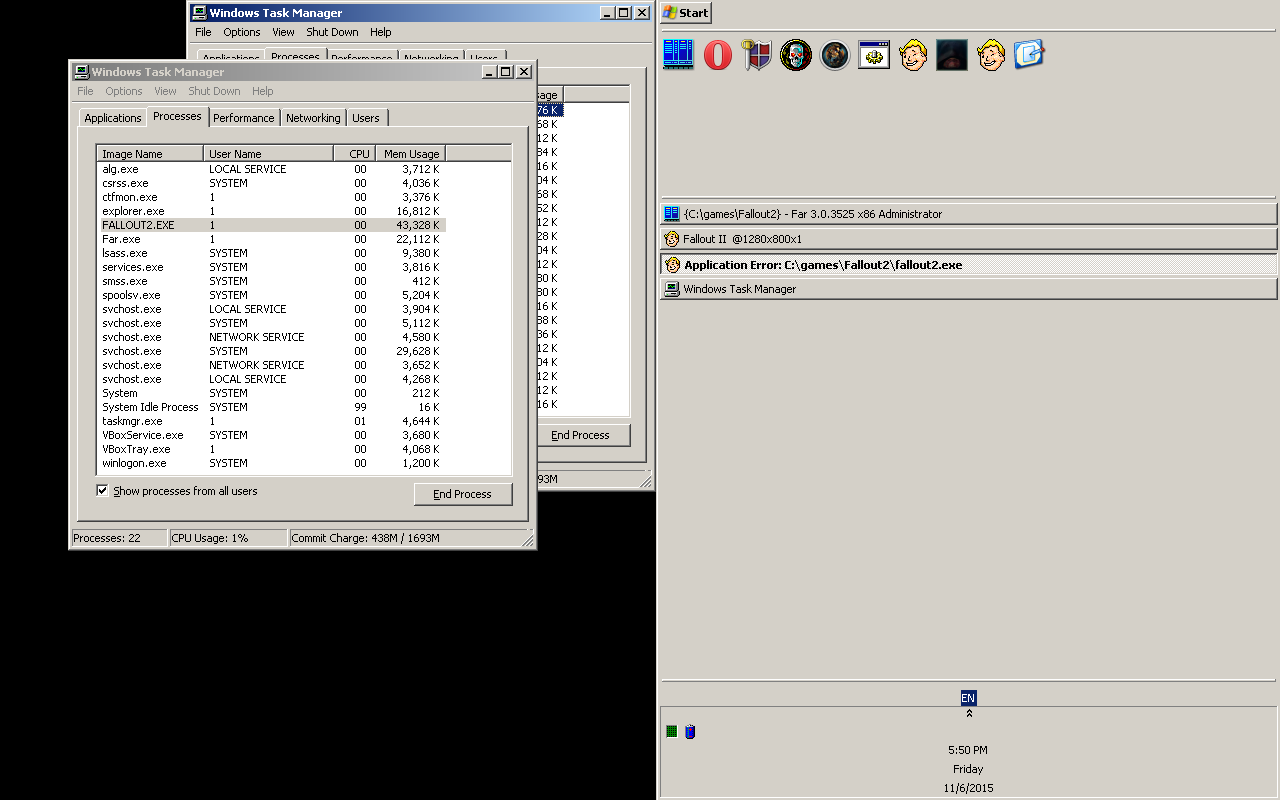Image resolution: width=1280 pixels, height=800 pixels.
Task: Select the ctfmon.exe process row
Action: [271, 197]
